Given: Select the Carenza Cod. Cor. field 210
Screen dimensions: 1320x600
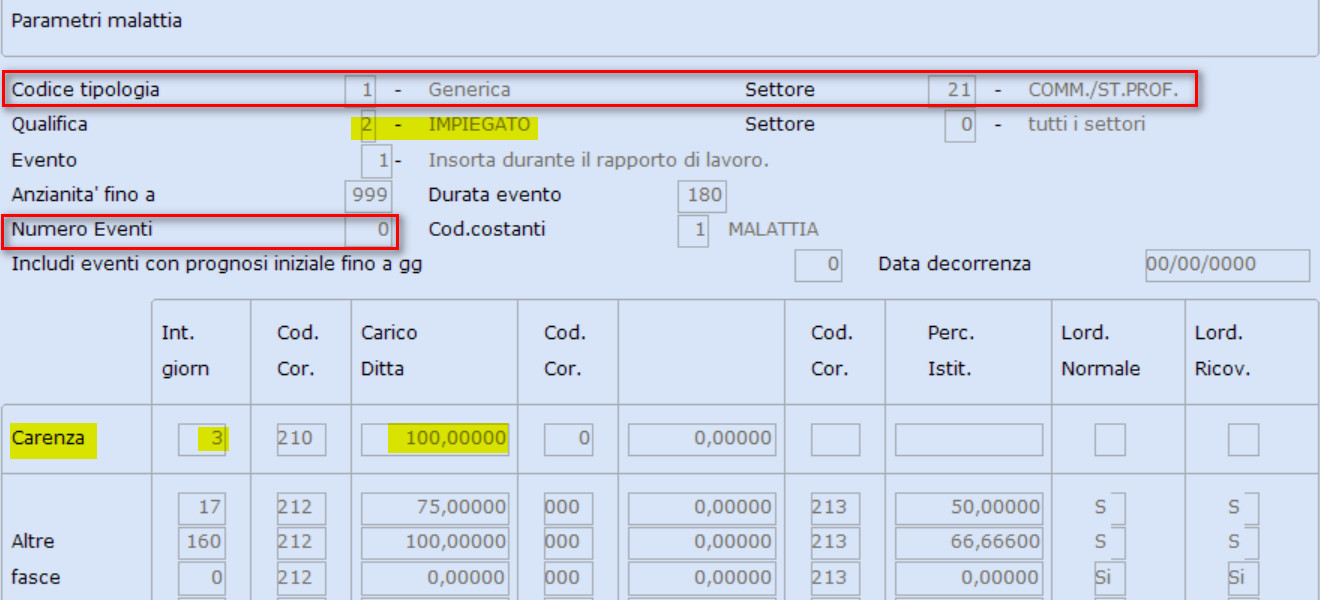Looking at the screenshot, I should [x=302, y=439].
